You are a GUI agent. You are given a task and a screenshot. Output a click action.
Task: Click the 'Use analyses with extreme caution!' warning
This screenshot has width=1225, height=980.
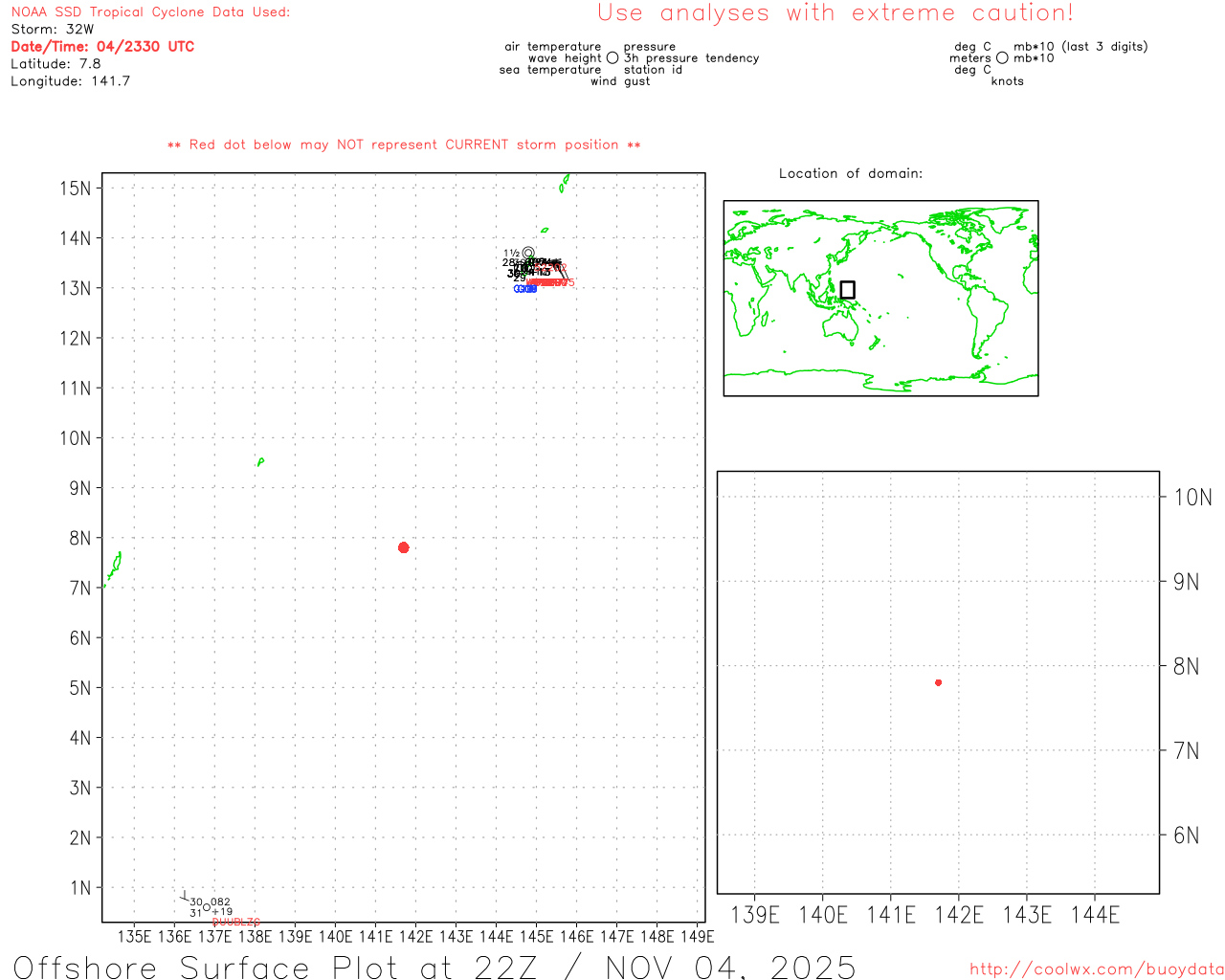coord(835,13)
